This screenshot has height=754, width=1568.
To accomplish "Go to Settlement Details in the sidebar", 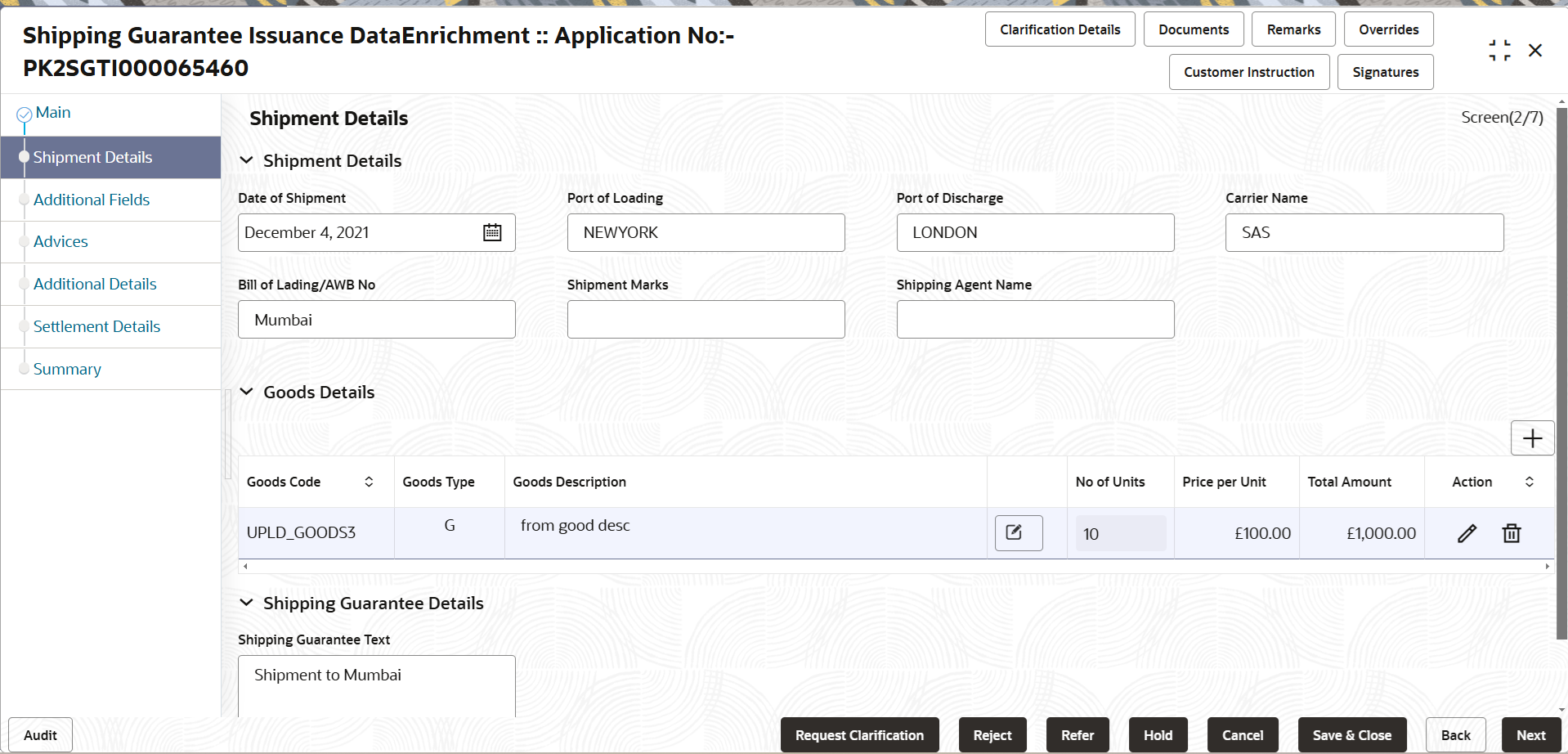I will [x=96, y=325].
